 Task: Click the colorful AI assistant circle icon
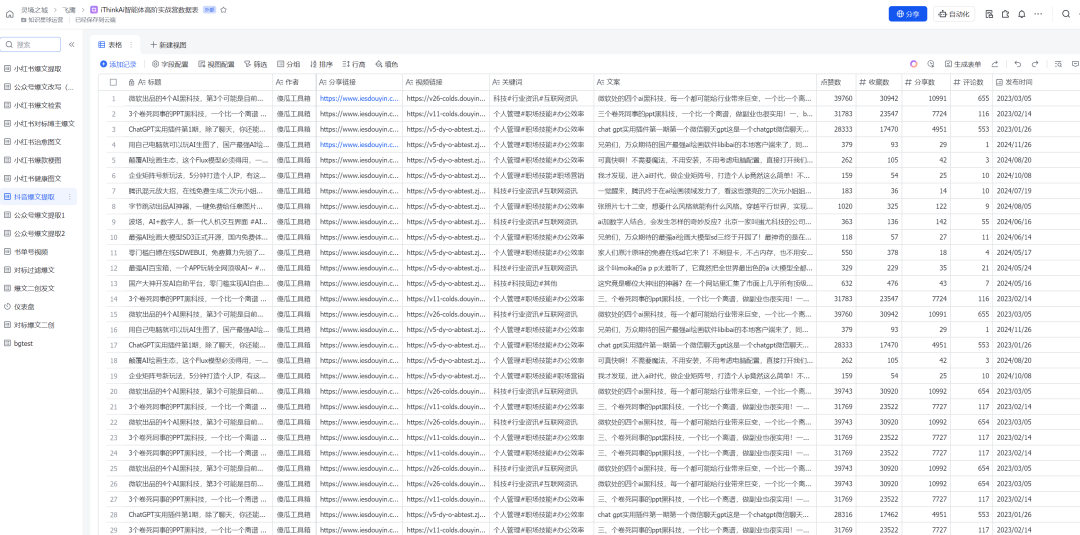pos(914,64)
